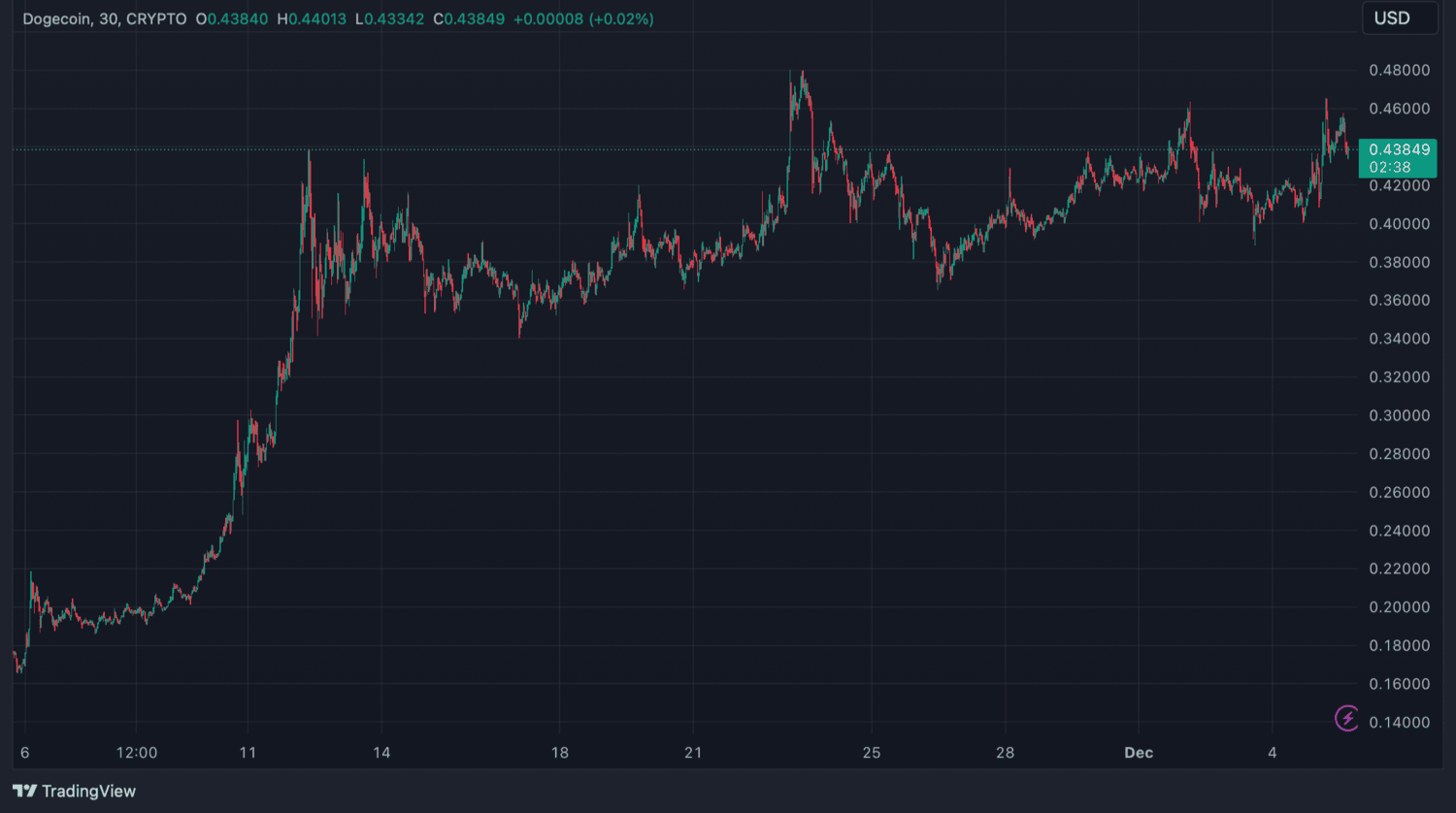Click the green current price label 0.43849
The width and height of the screenshot is (1456, 813).
pyautogui.click(x=1398, y=149)
